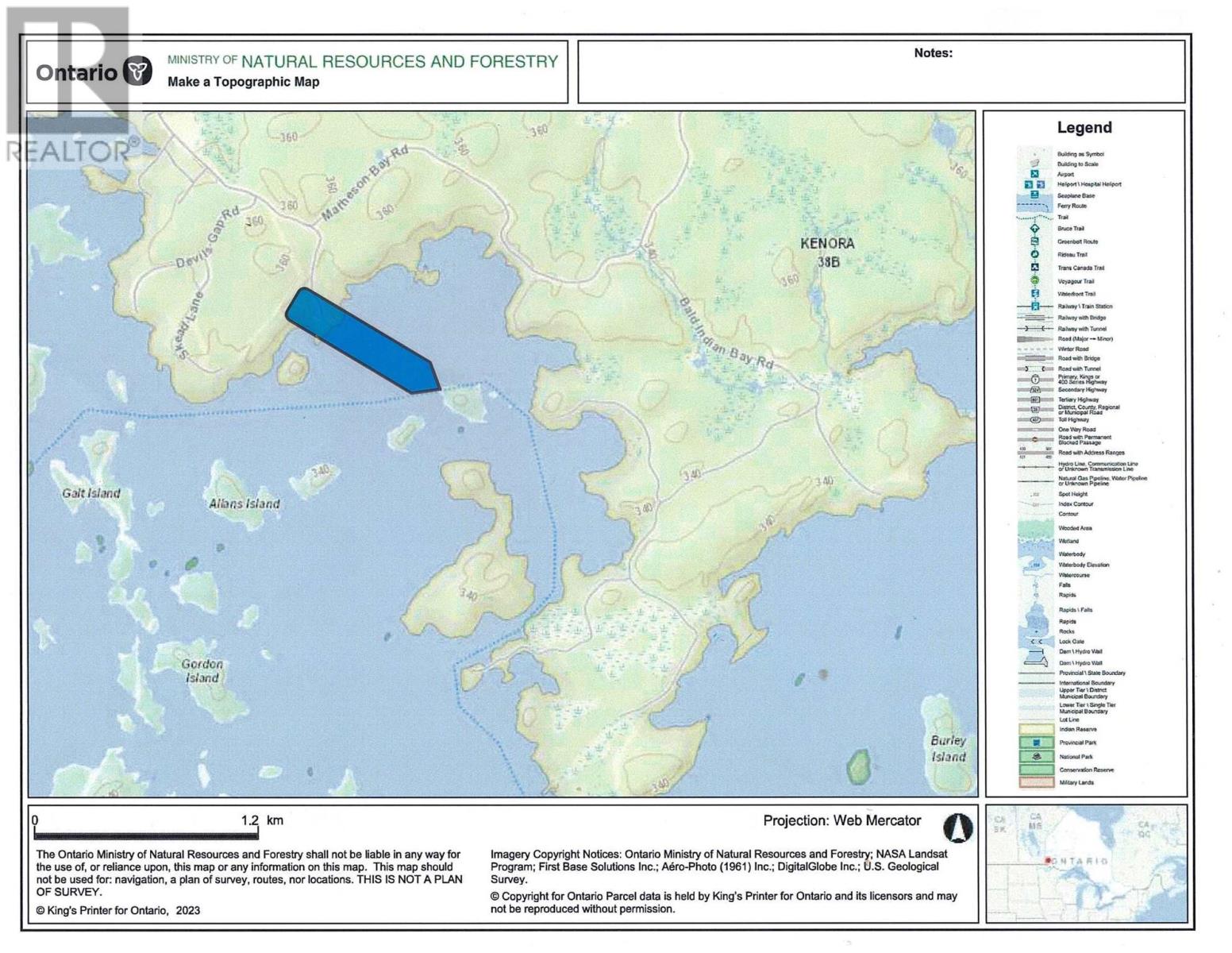Select the Lock Gate legend symbol
This screenshot has width=1232, height=953.
click(1036, 642)
